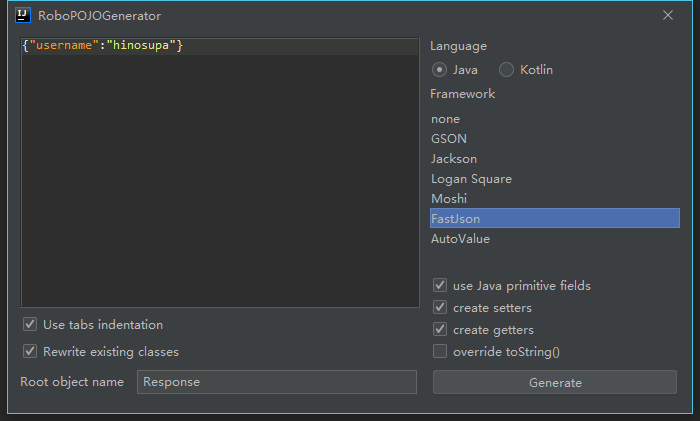Select 'none' in the Framework list
This screenshot has height=421, width=700.
pyautogui.click(x=445, y=119)
